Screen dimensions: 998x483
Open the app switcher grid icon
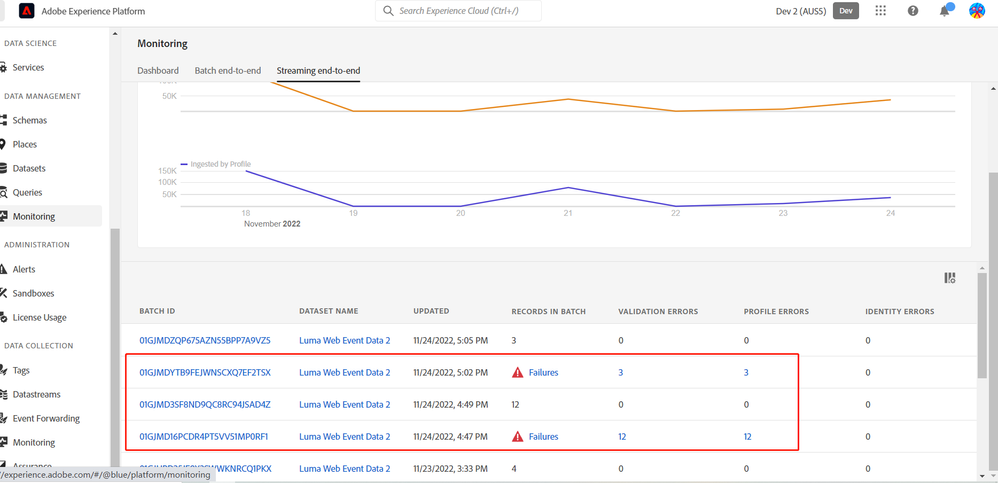880,11
